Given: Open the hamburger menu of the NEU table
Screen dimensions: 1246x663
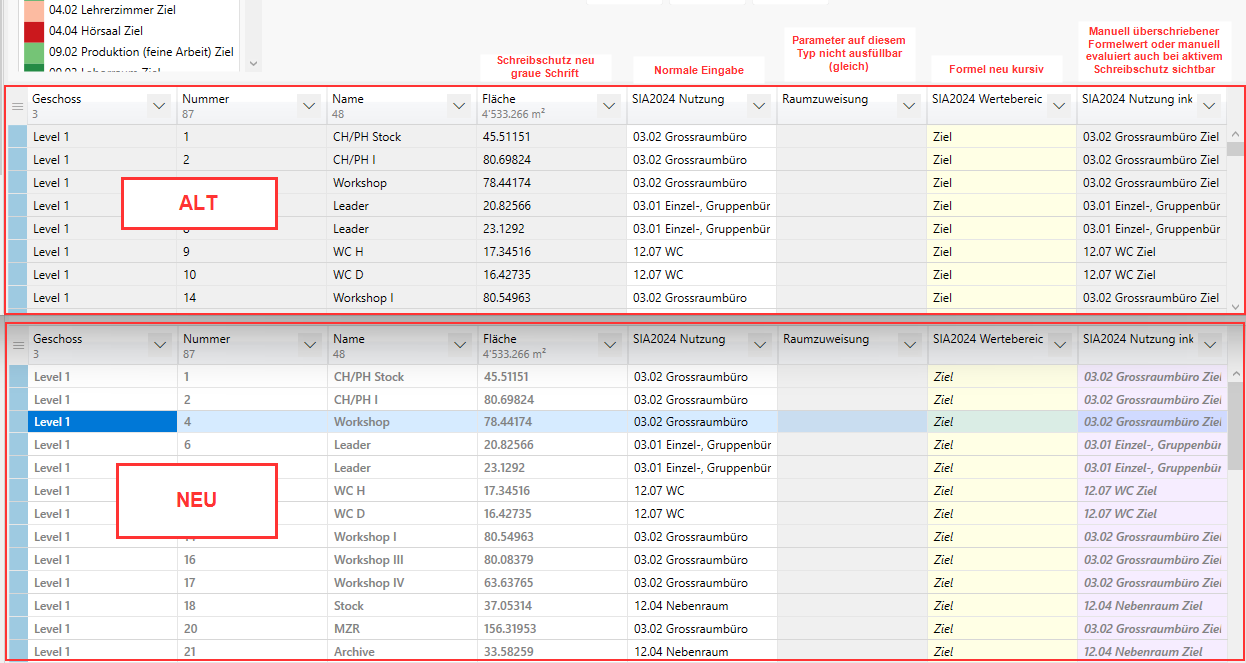Looking at the screenshot, I should click(x=17, y=345).
